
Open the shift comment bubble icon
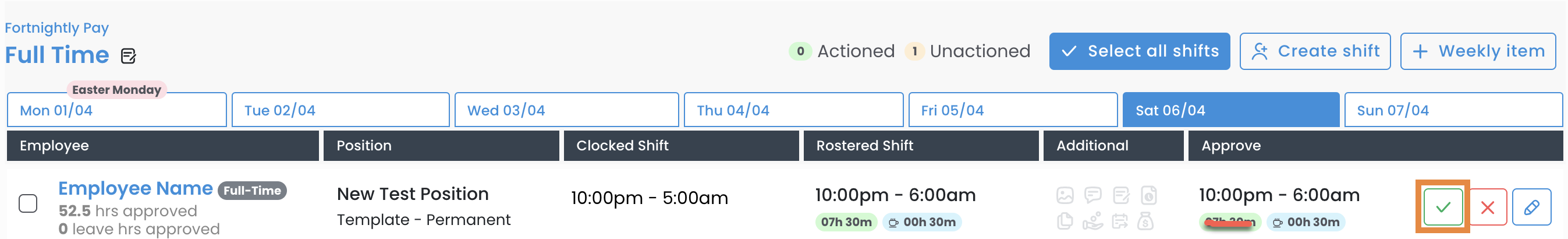click(x=1092, y=196)
